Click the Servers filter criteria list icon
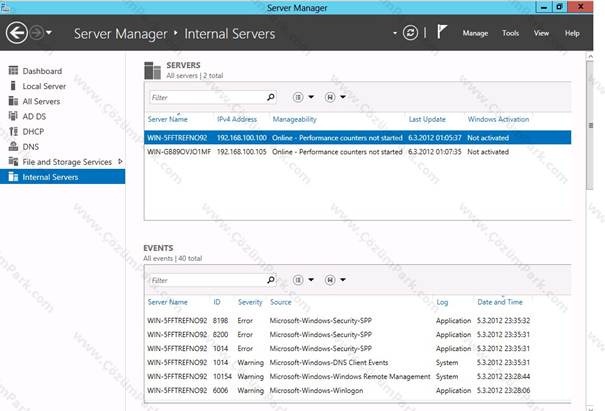The height and width of the screenshot is (411, 605). [x=298, y=97]
